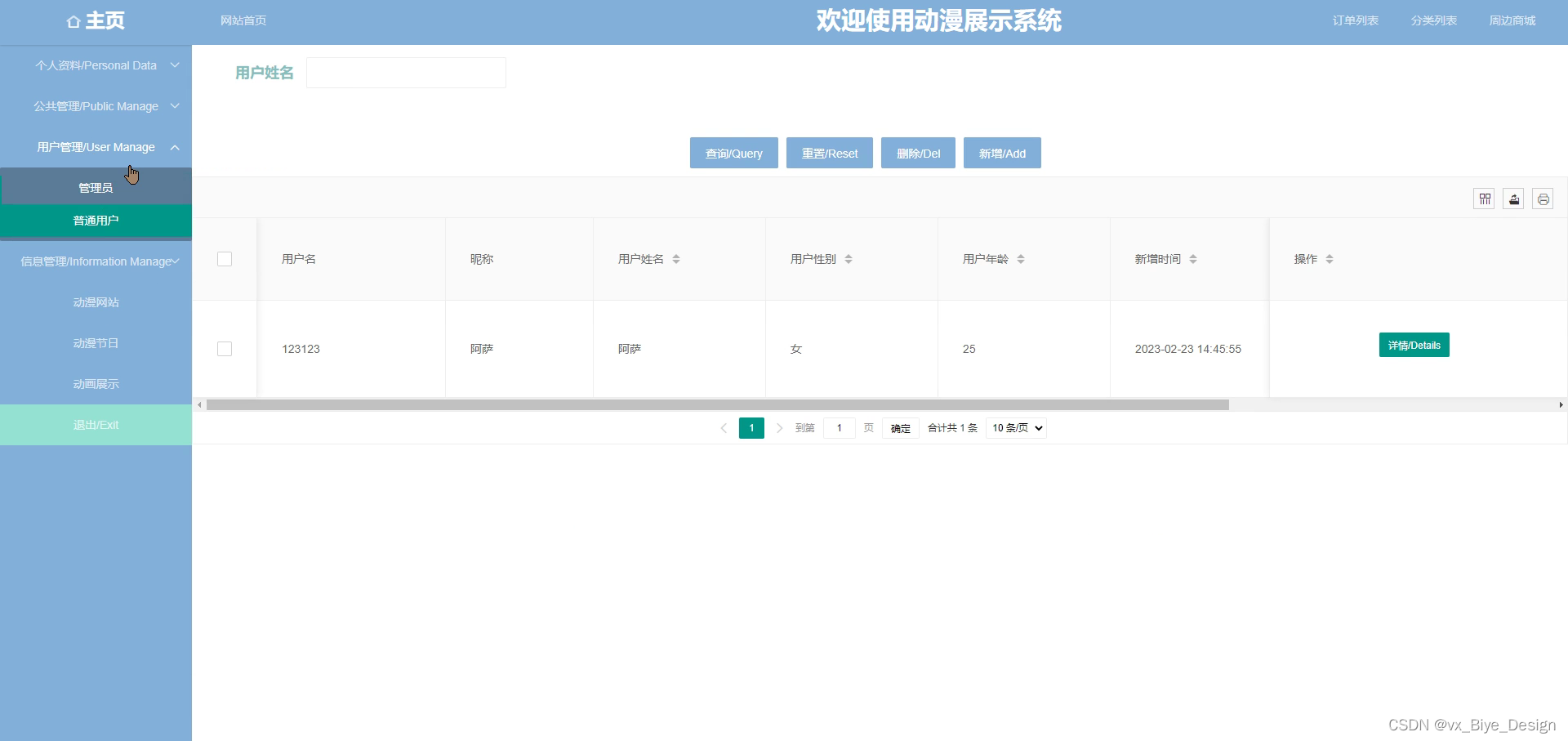Expand 信息管理/Information Manage menu
This screenshot has width=1568, height=741.
click(96, 261)
